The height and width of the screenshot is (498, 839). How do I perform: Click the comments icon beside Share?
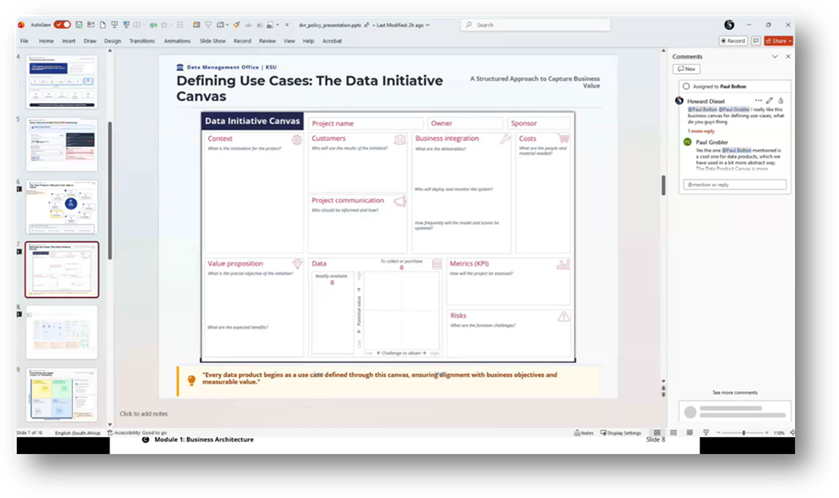tap(756, 41)
